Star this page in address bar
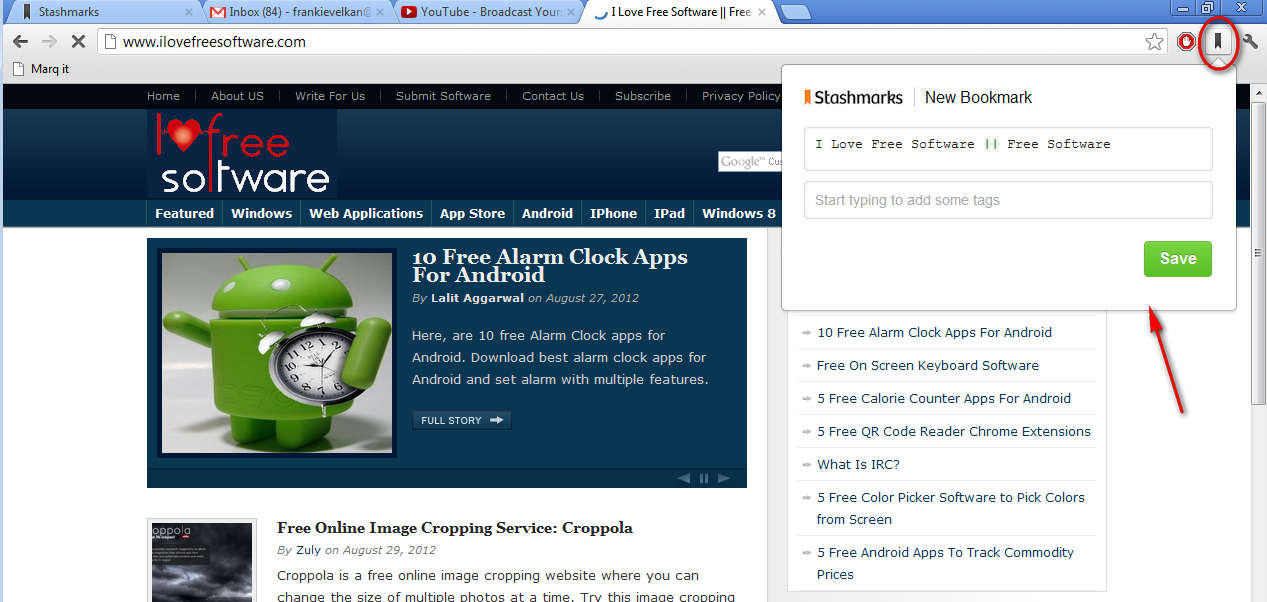 coord(1154,42)
